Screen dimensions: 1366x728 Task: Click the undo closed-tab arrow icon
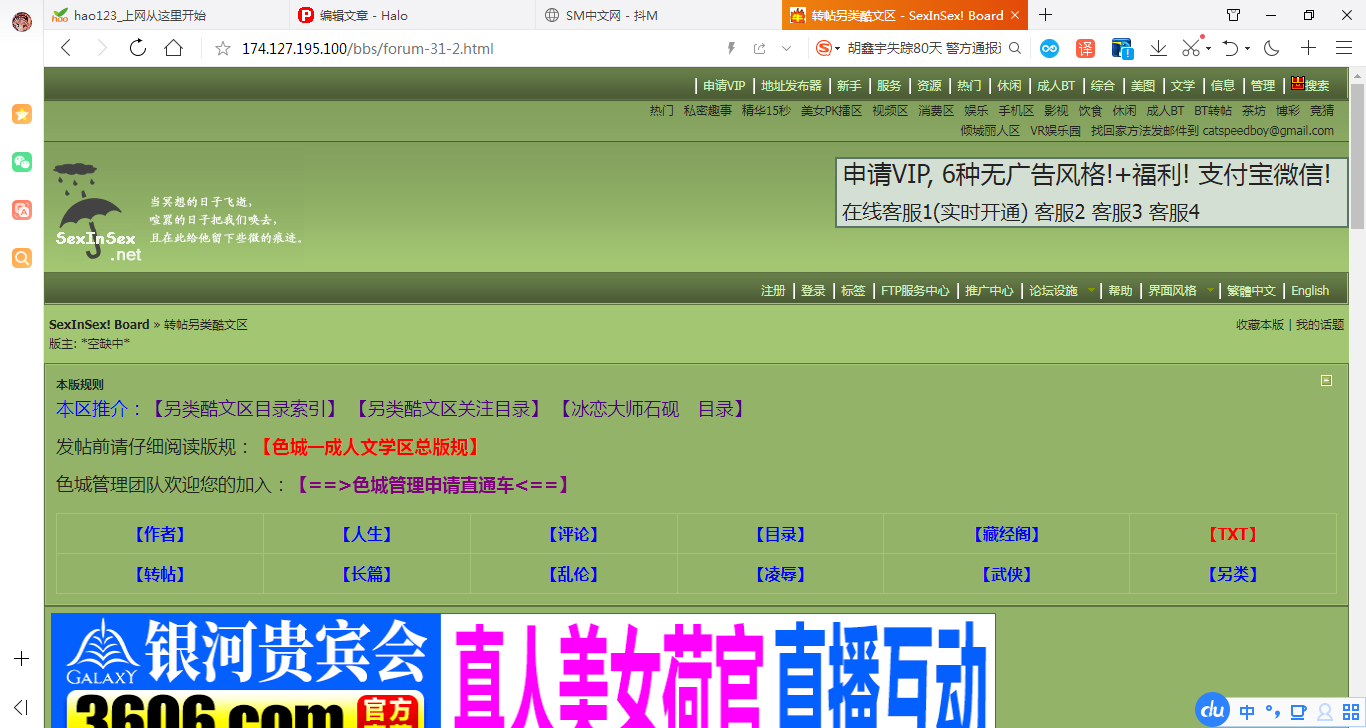point(1231,48)
